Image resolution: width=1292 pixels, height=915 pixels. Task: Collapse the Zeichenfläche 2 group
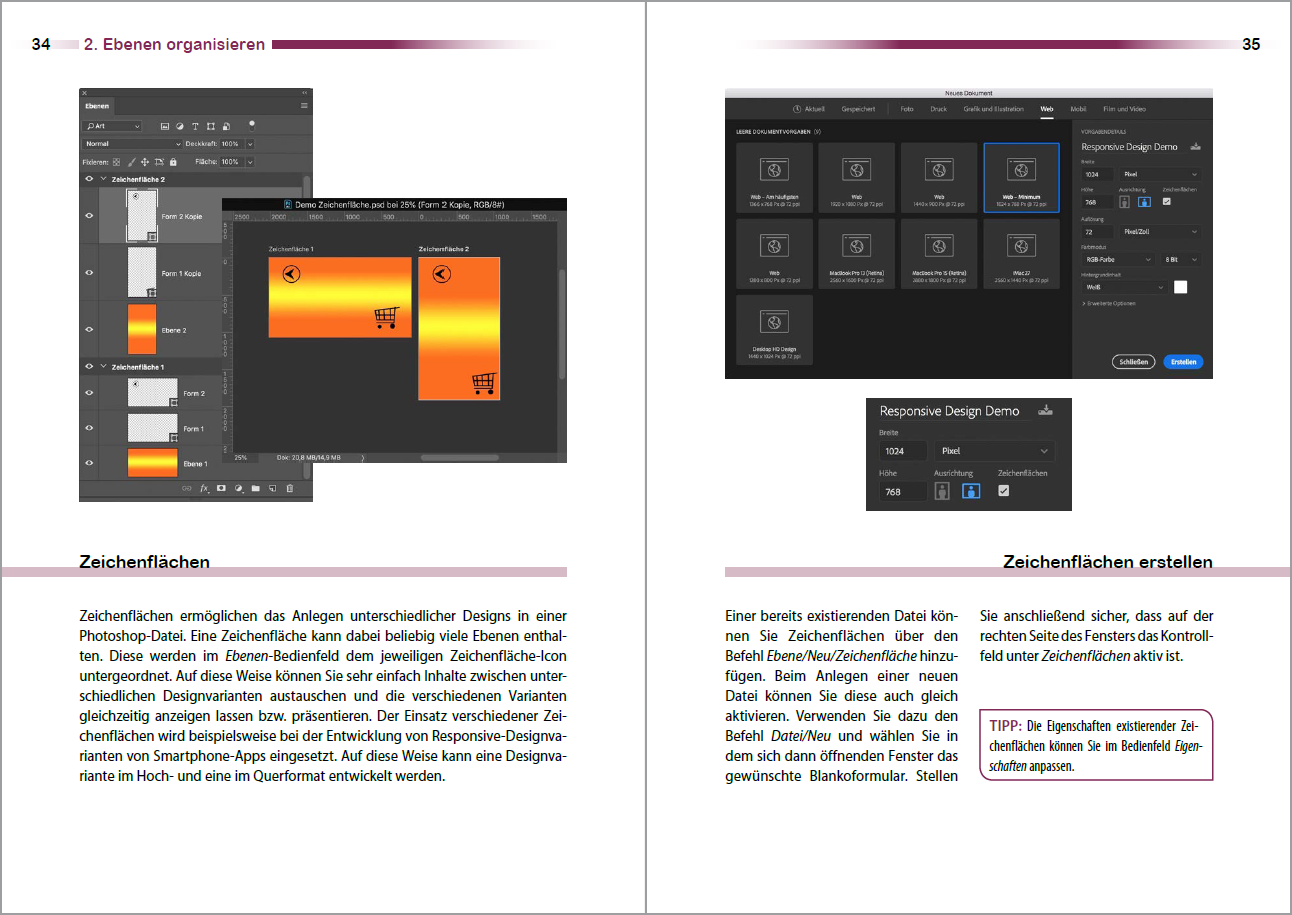102,179
